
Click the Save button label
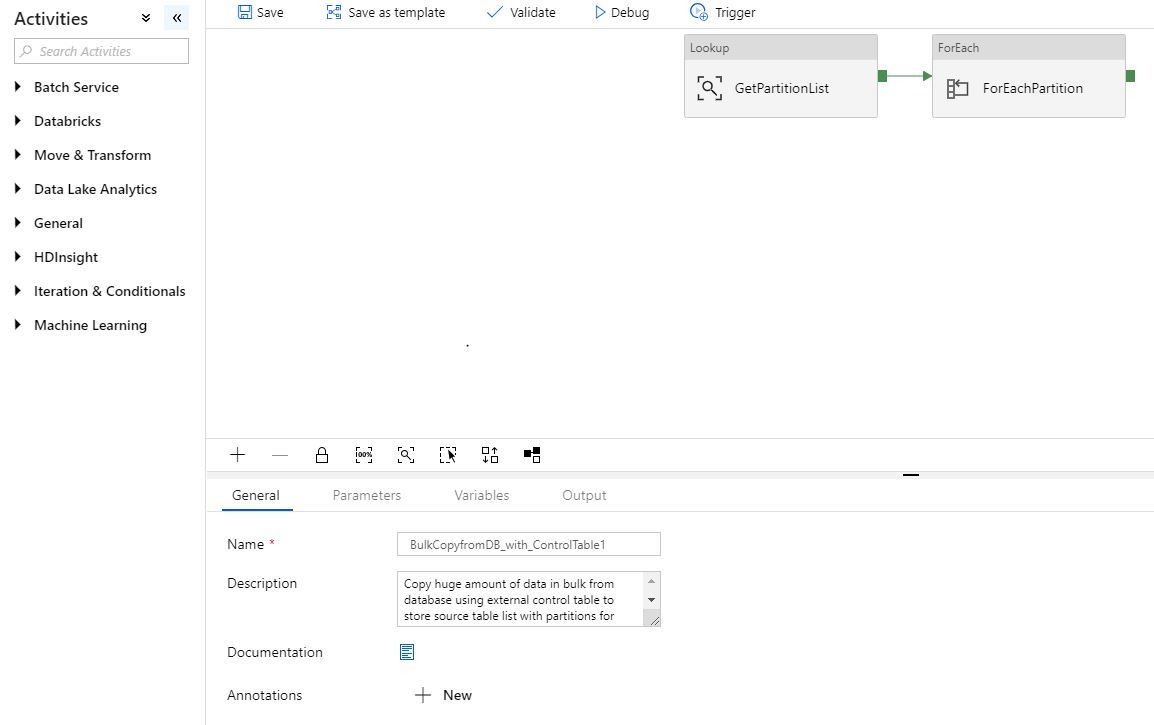coord(270,13)
